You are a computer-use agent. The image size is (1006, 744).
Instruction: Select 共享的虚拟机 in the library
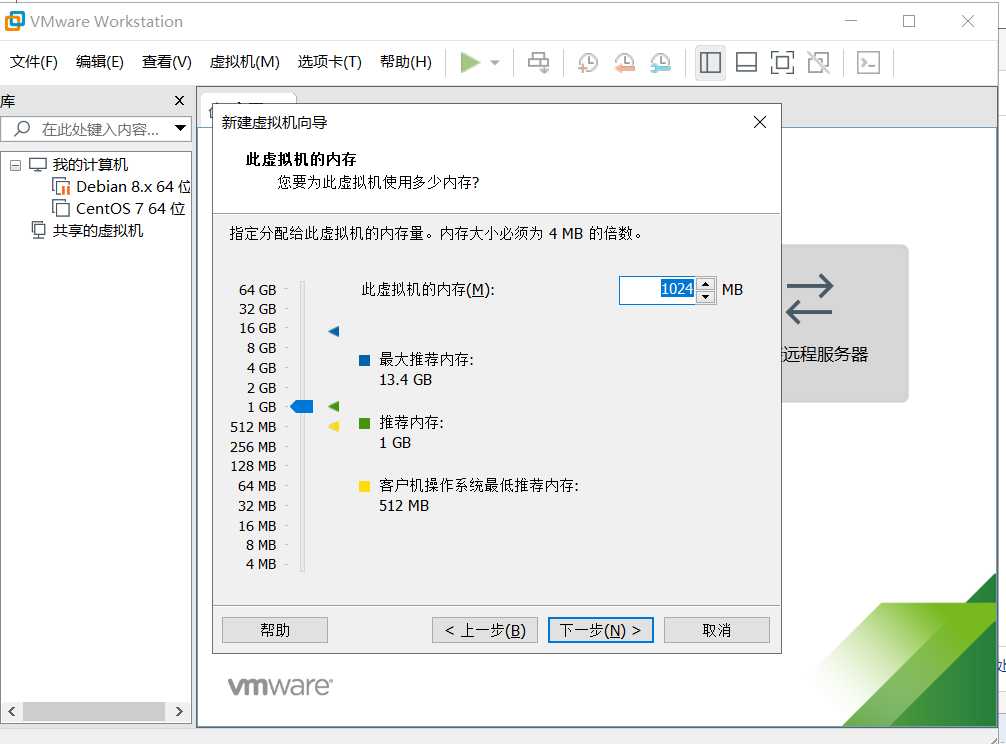(98, 231)
